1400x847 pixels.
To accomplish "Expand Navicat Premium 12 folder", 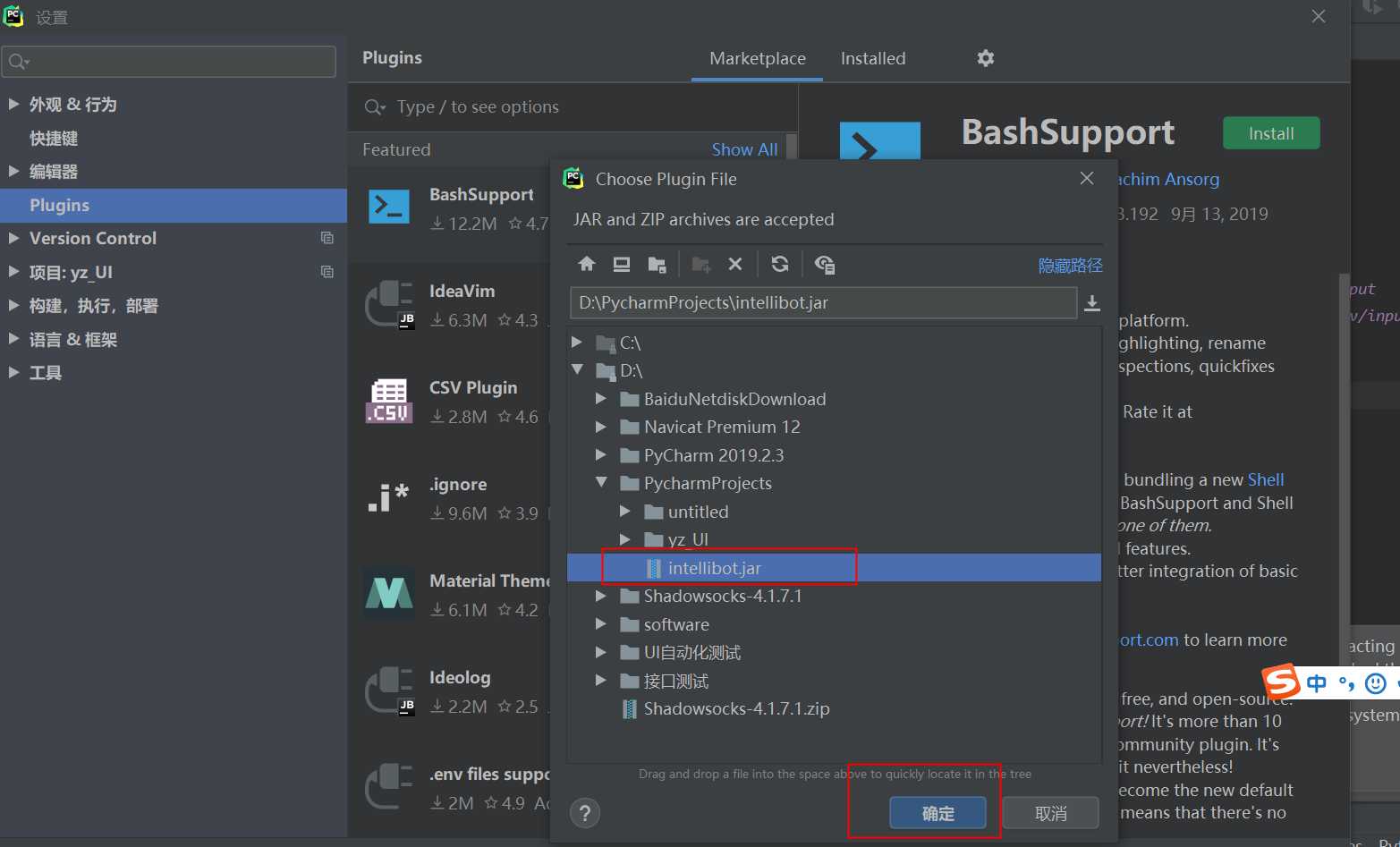I will pyautogui.click(x=601, y=427).
